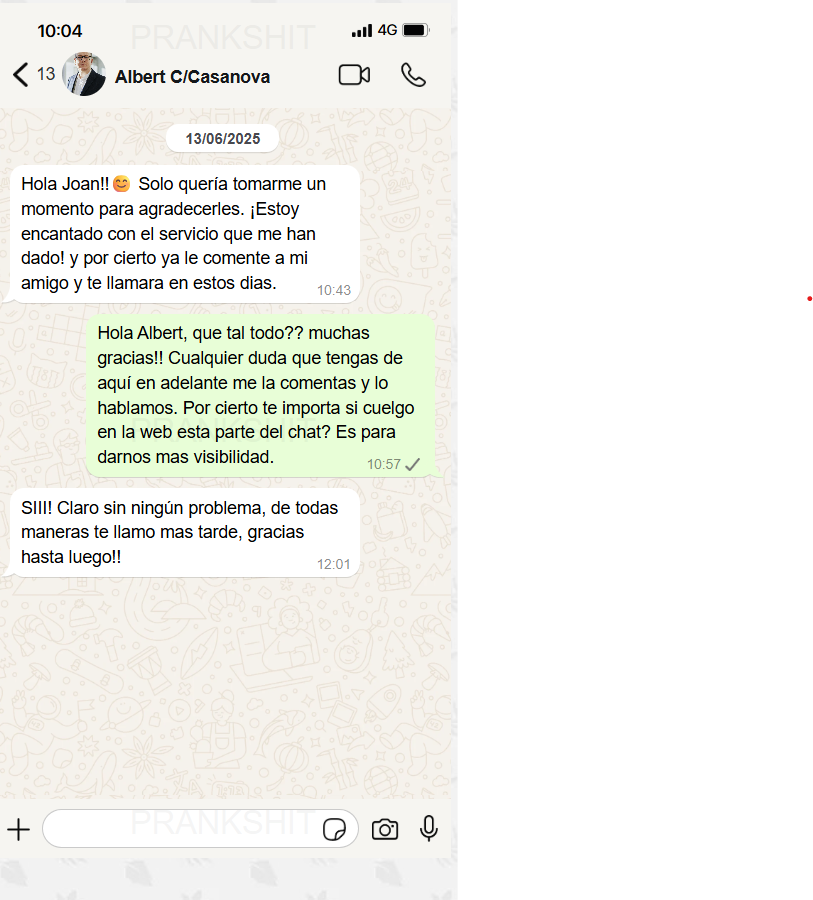Image resolution: width=813 pixels, height=900 pixels.
Task: Open Albert's profile picture
Action: tap(84, 74)
